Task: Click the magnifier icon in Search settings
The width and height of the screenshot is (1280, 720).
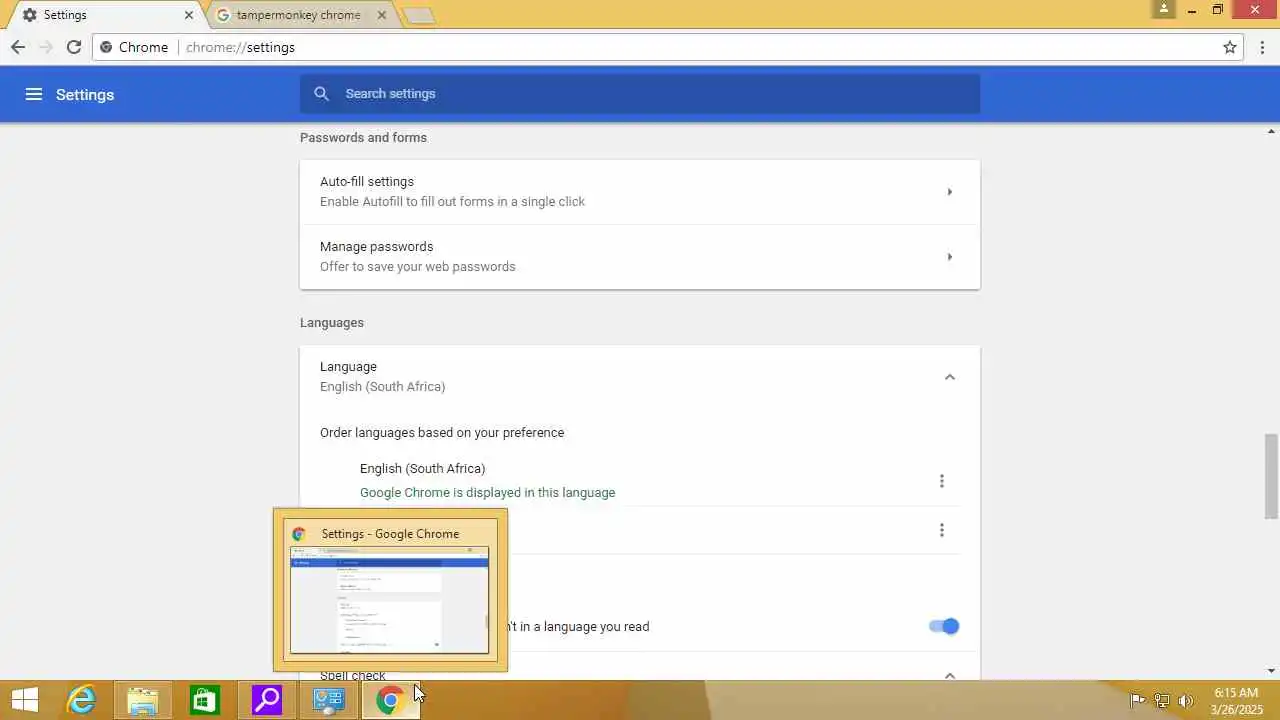Action: click(x=321, y=93)
